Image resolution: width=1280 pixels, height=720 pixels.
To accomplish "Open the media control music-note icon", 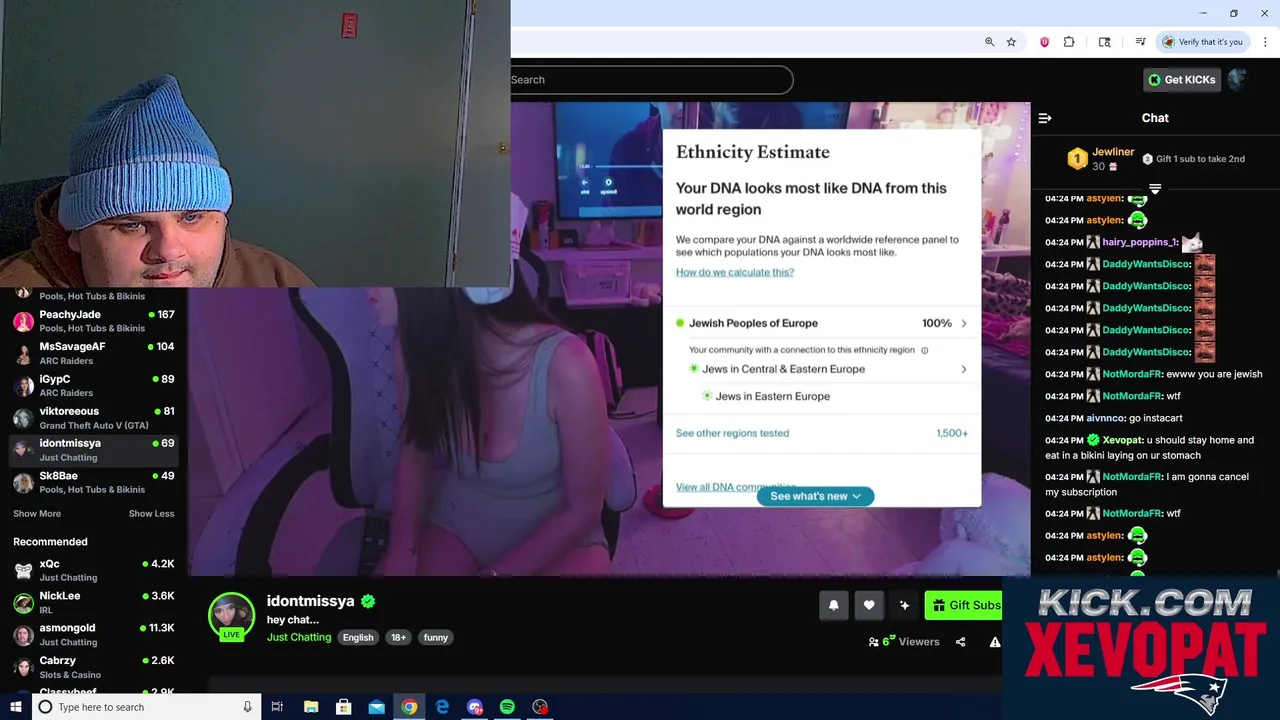I will (x=1140, y=42).
